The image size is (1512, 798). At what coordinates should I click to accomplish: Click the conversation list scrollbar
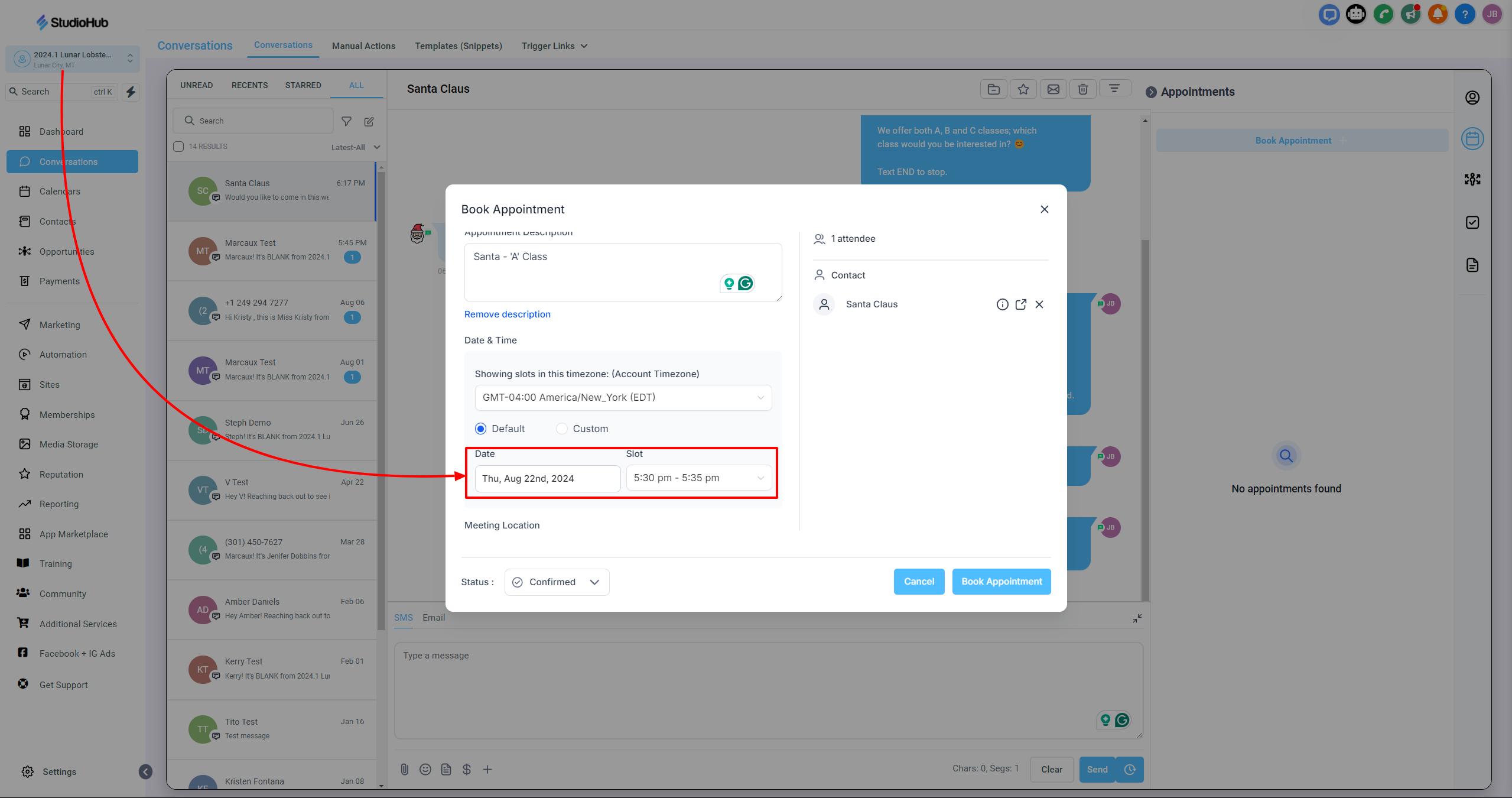click(381, 402)
